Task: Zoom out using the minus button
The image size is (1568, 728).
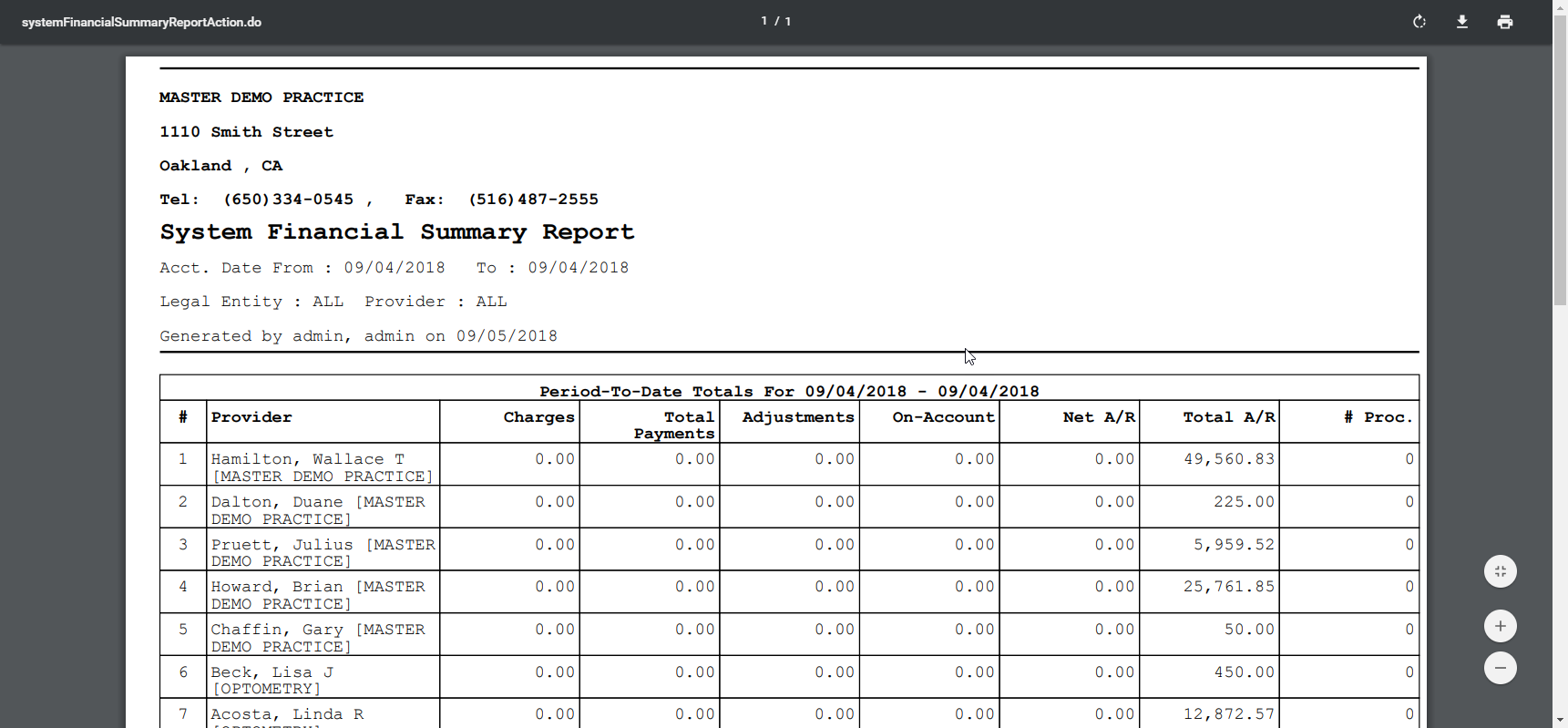Action: 1500,668
